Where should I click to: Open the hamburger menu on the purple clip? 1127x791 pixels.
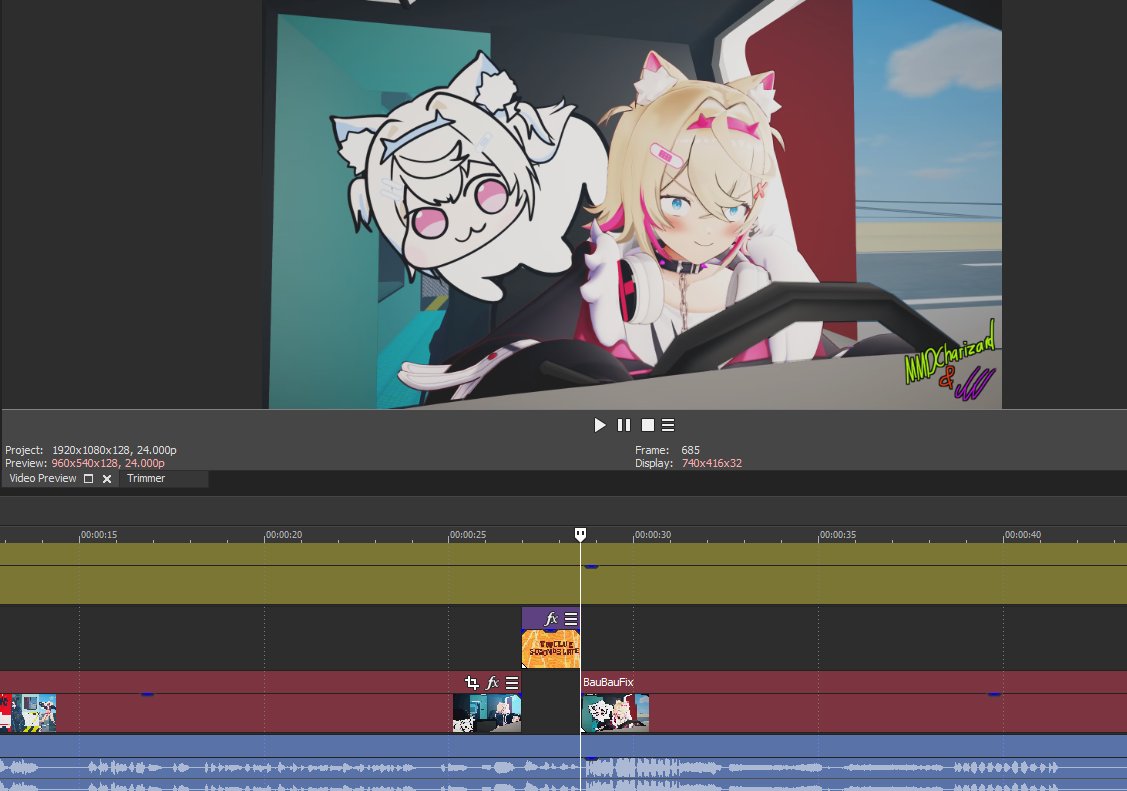571,619
